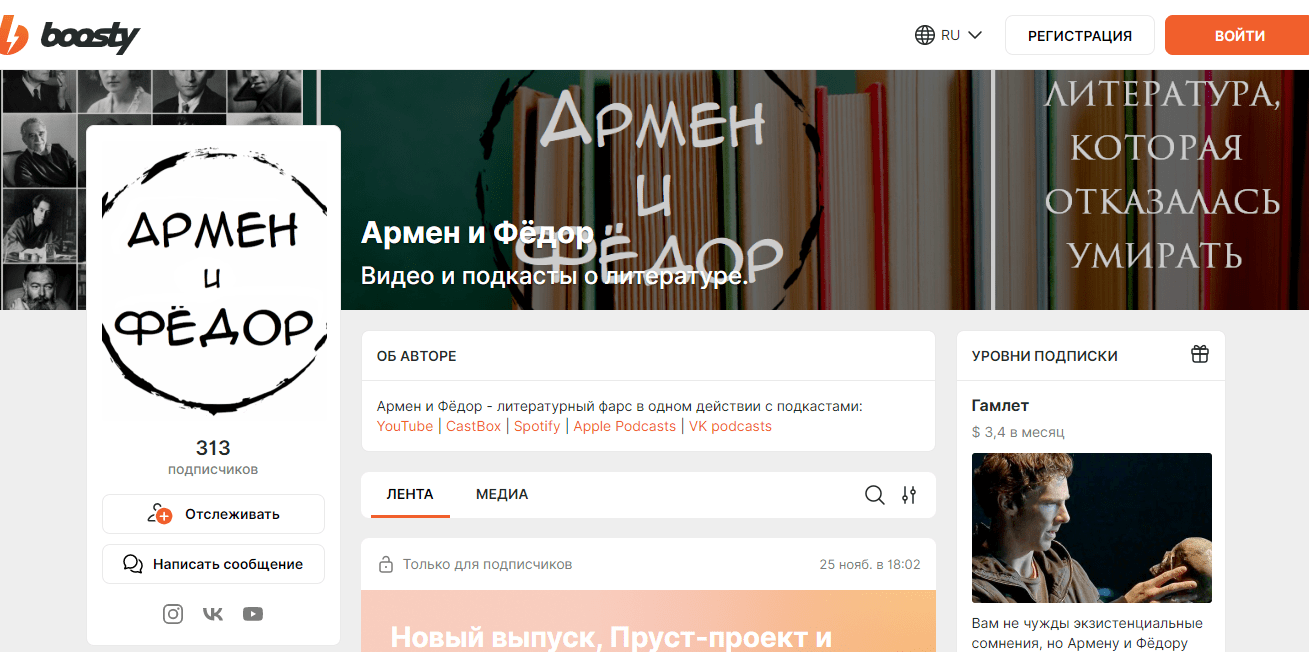Image resolution: width=1309 pixels, height=652 pixels.
Task: Open the creator's Instagram profile icon
Action: 172,613
